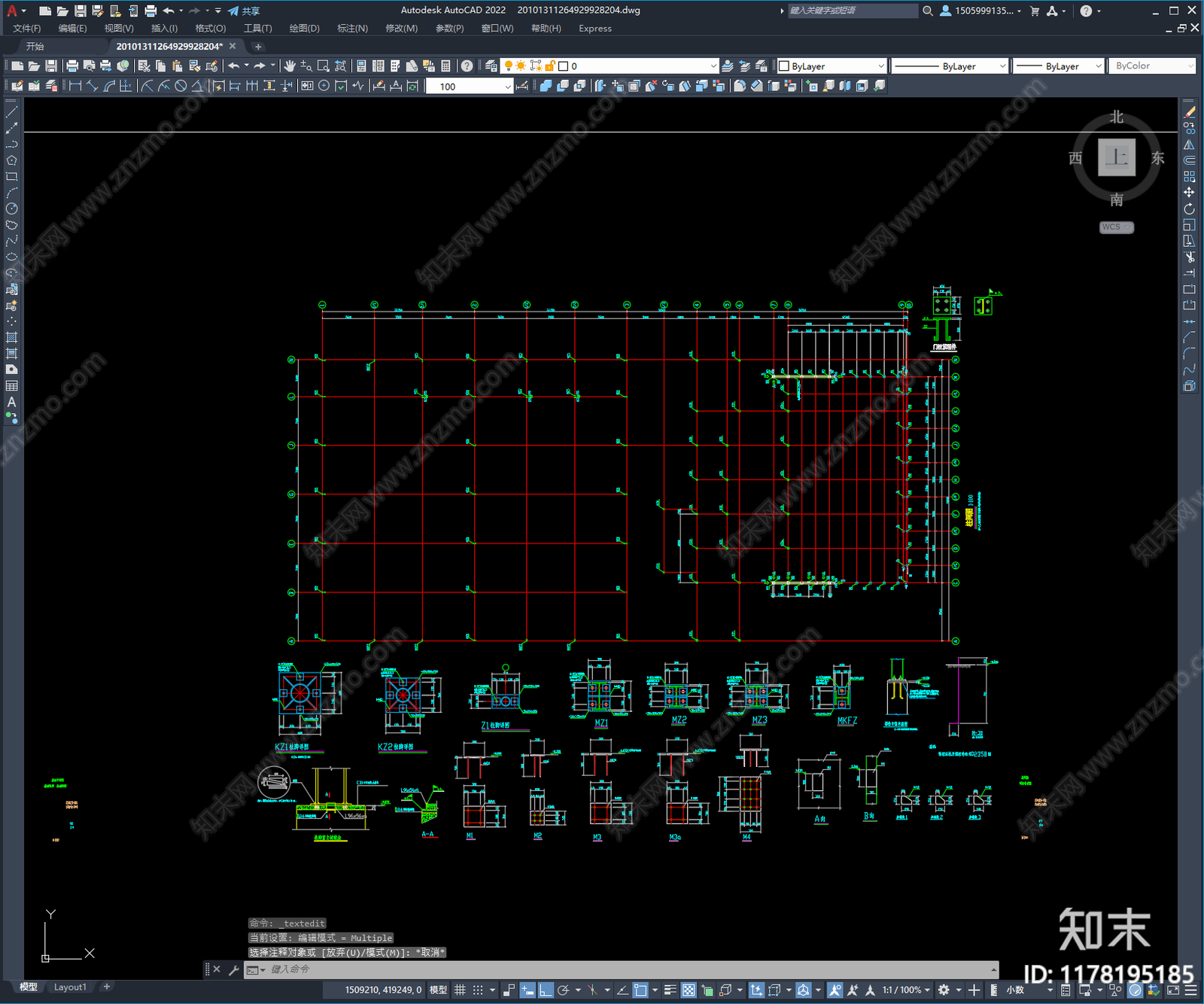Click the Erase tool in the modify toolbar
Viewport: 1204px width, 1004px height.
tap(1189, 112)
